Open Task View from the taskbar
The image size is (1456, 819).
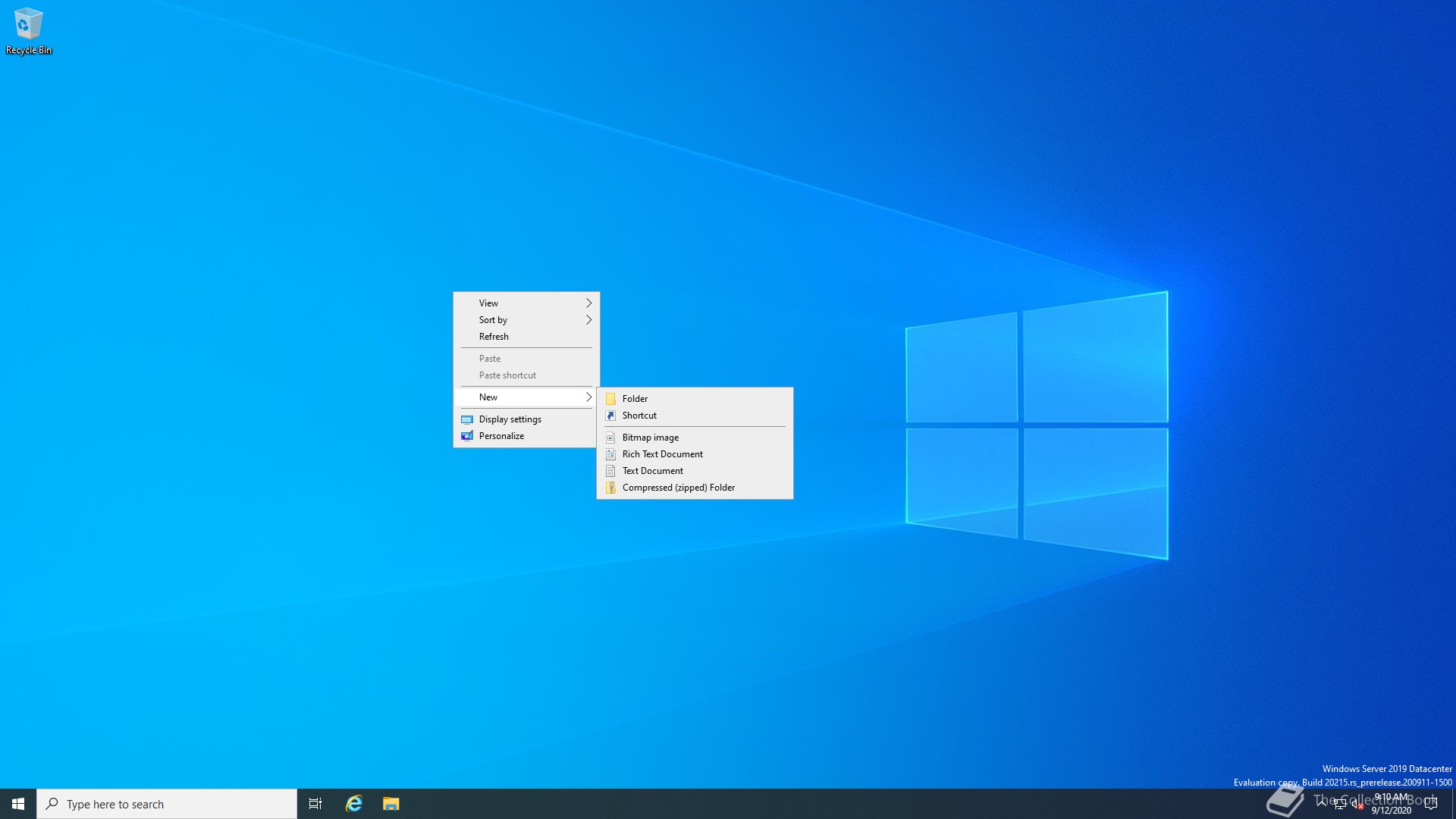click(x=315, y=804)
